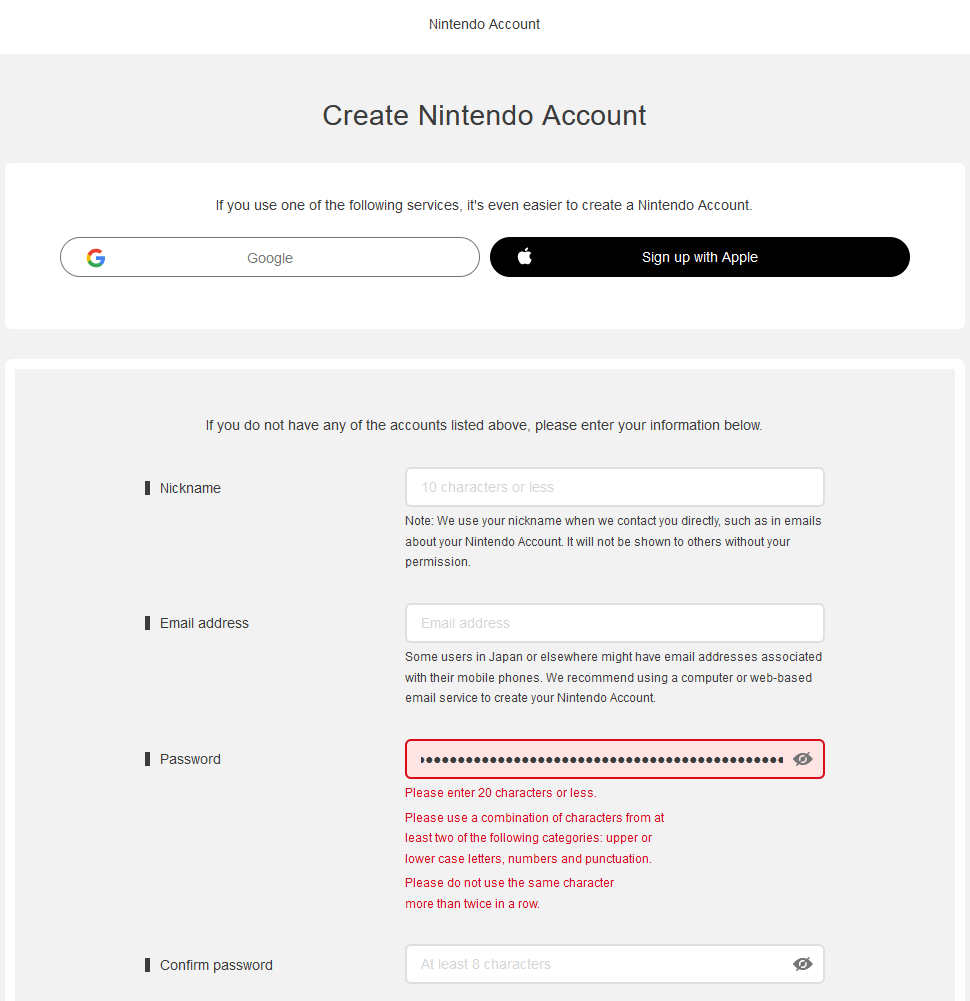Click the Nintendo Account header title
The width and height of the screenshot is (970, 1001).
(x=484, y=24)
